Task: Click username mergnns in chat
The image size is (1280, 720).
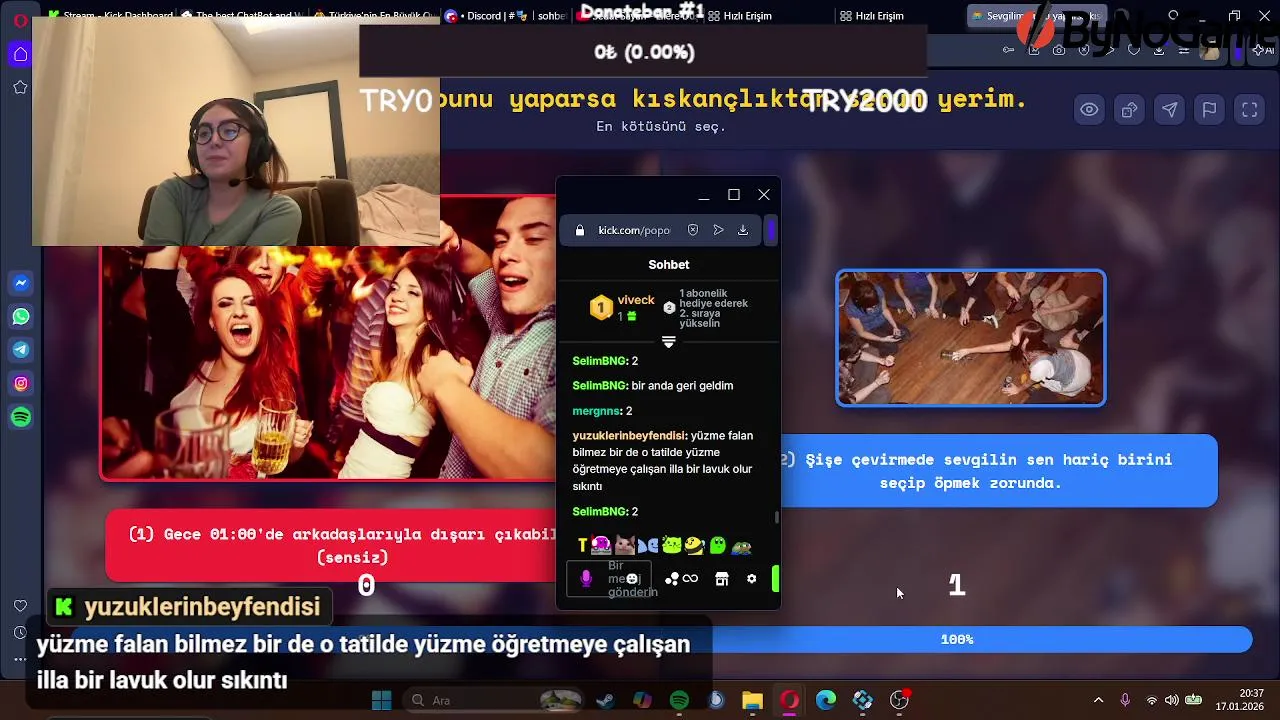Action: pyautogui.click(x=596, y=411)
